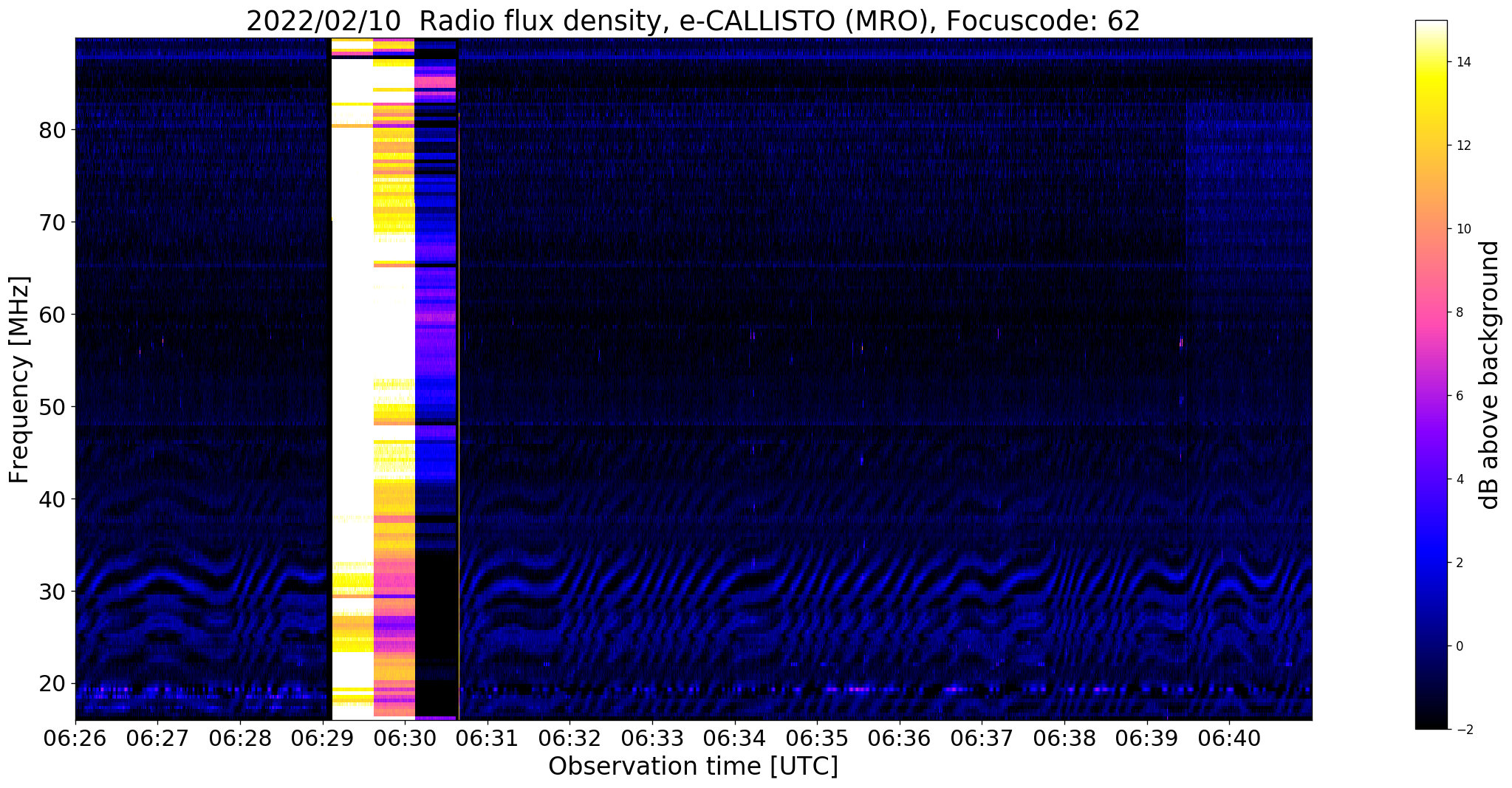Click the 30 MHz frequency tick label
The height and width of the screenshot is (788, 1512).
[x=52, y=592]
